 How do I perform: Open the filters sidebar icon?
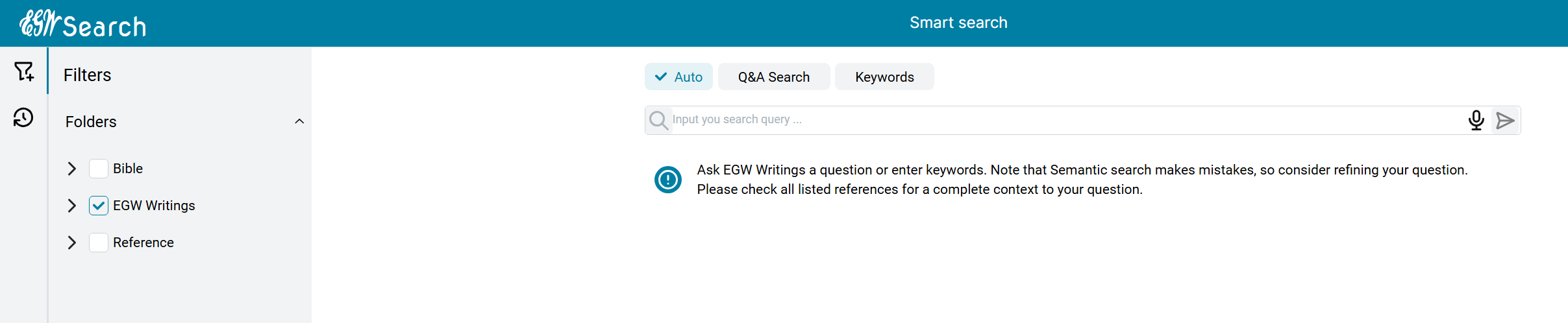coord(24,71)
